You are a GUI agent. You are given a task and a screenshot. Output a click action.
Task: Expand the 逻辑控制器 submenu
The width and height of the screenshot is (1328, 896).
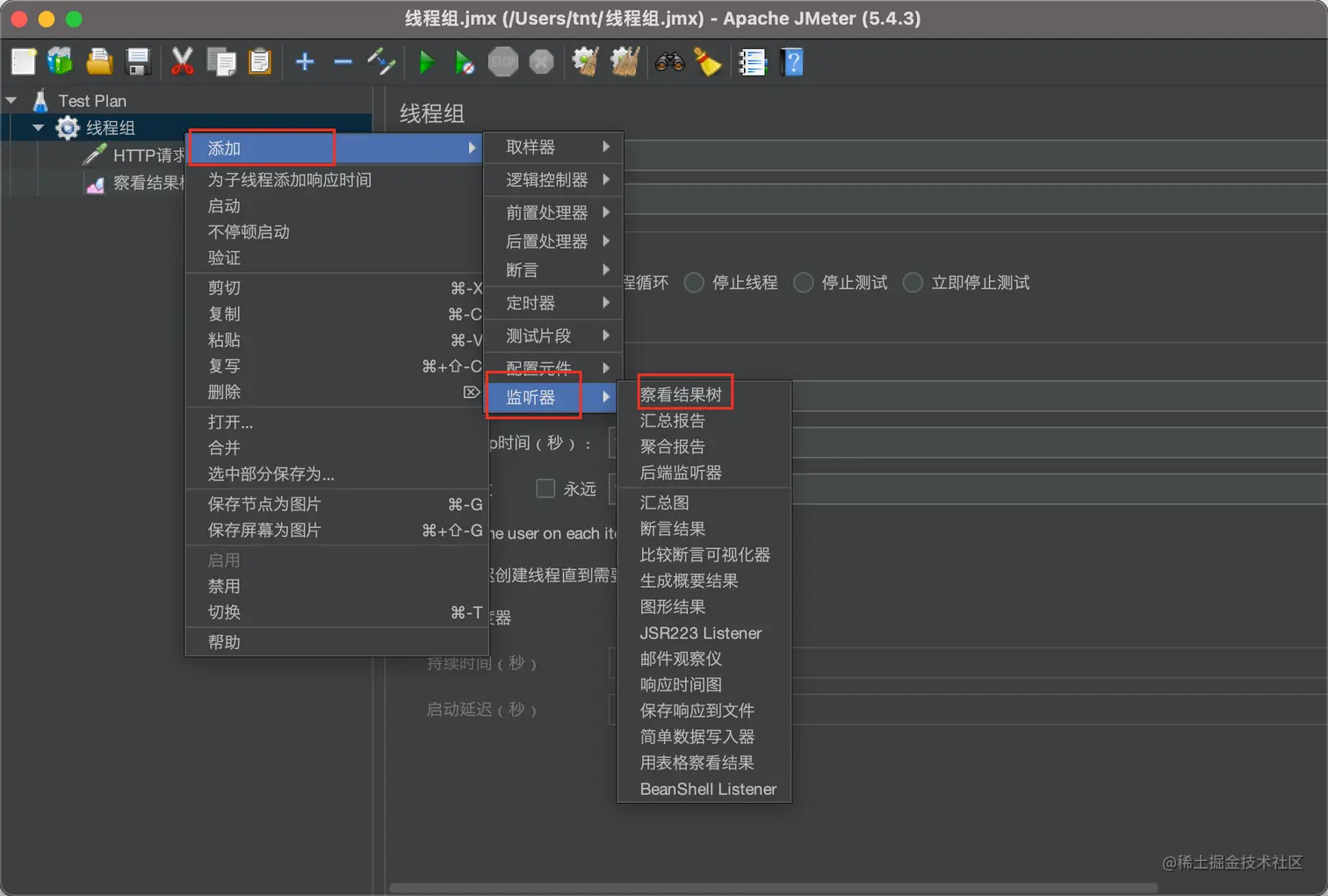tap(553, 179)
